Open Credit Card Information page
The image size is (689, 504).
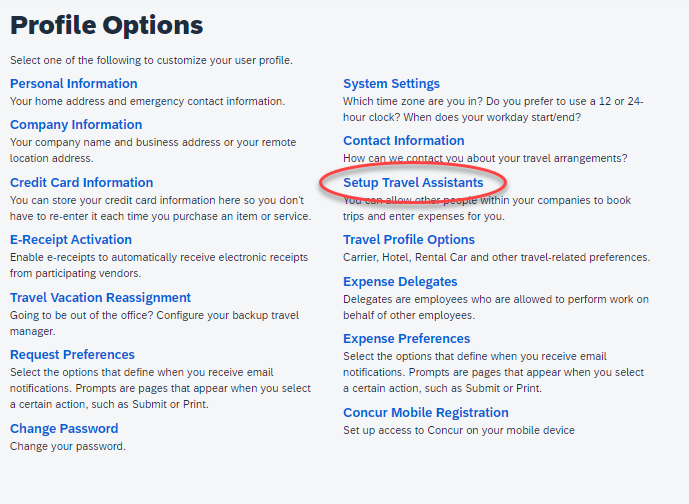[81, 183]
